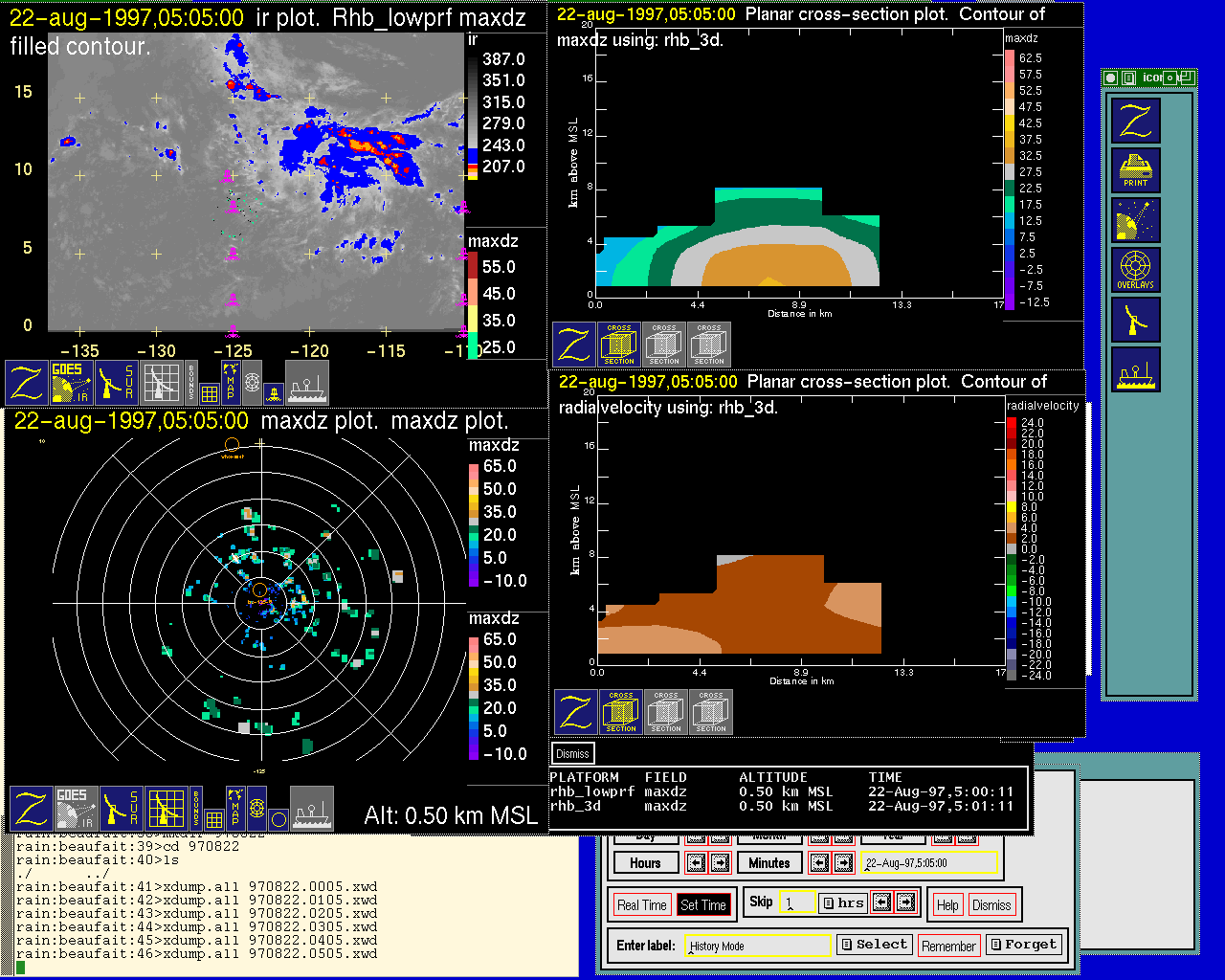1225x980 pixels.
Task: Click the ship icon in the ir plot toolbar
Action: pos(306,382)
